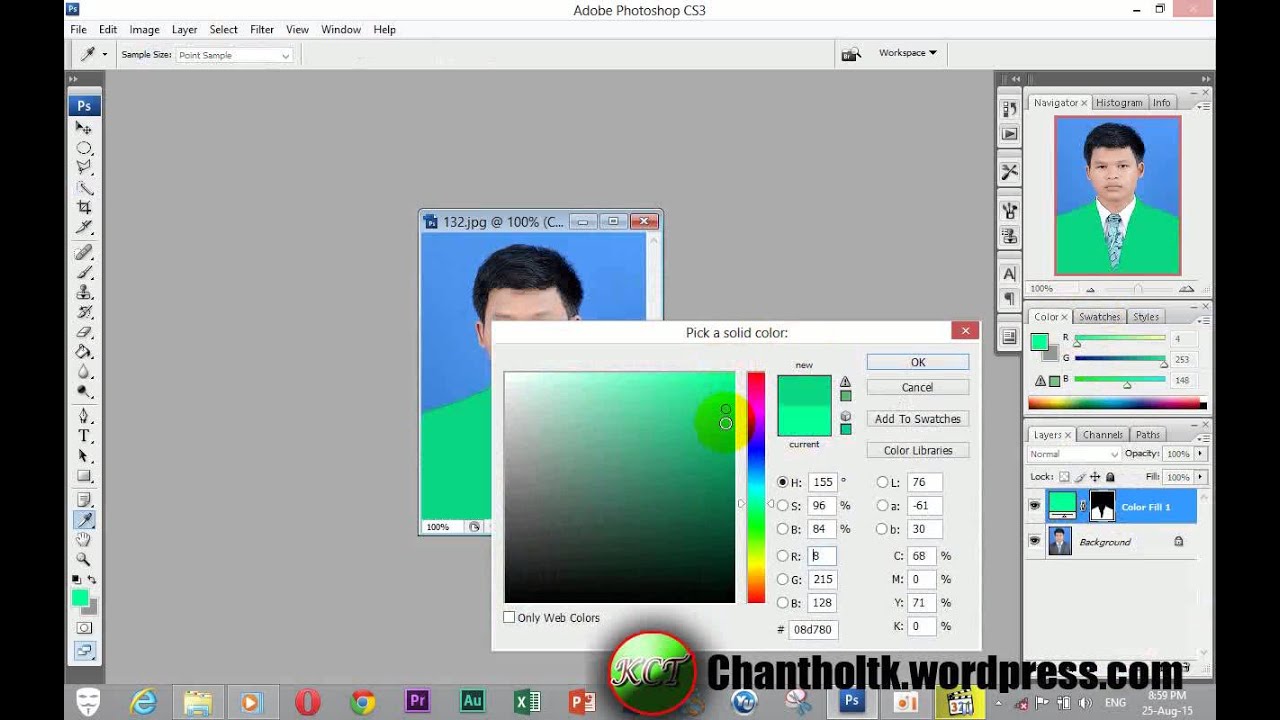Hide the Color Fill 1 layer
1280x720 pixels.
point(1035,507)
